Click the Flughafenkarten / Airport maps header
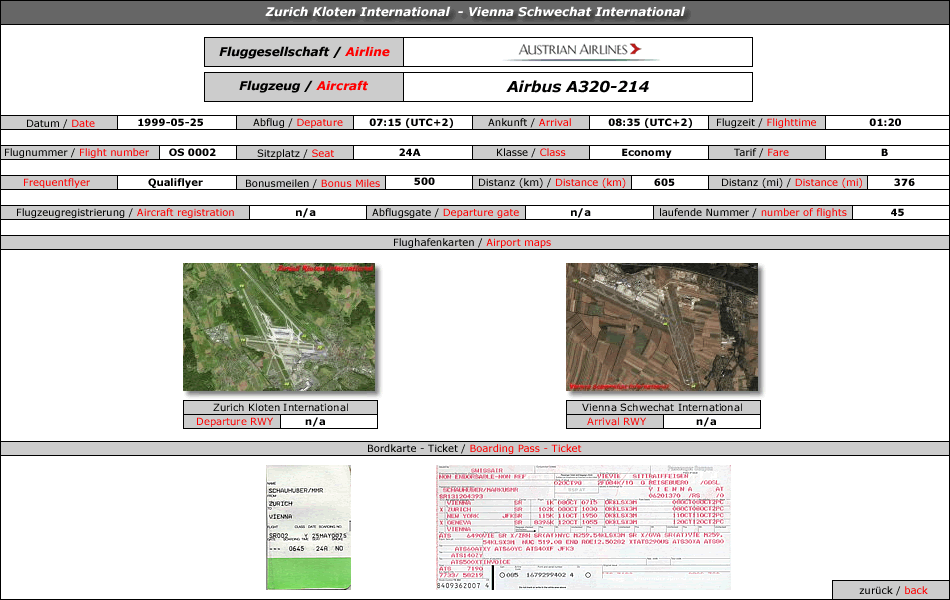Screen dimensions: 950x600 click(x=472, y=242)
